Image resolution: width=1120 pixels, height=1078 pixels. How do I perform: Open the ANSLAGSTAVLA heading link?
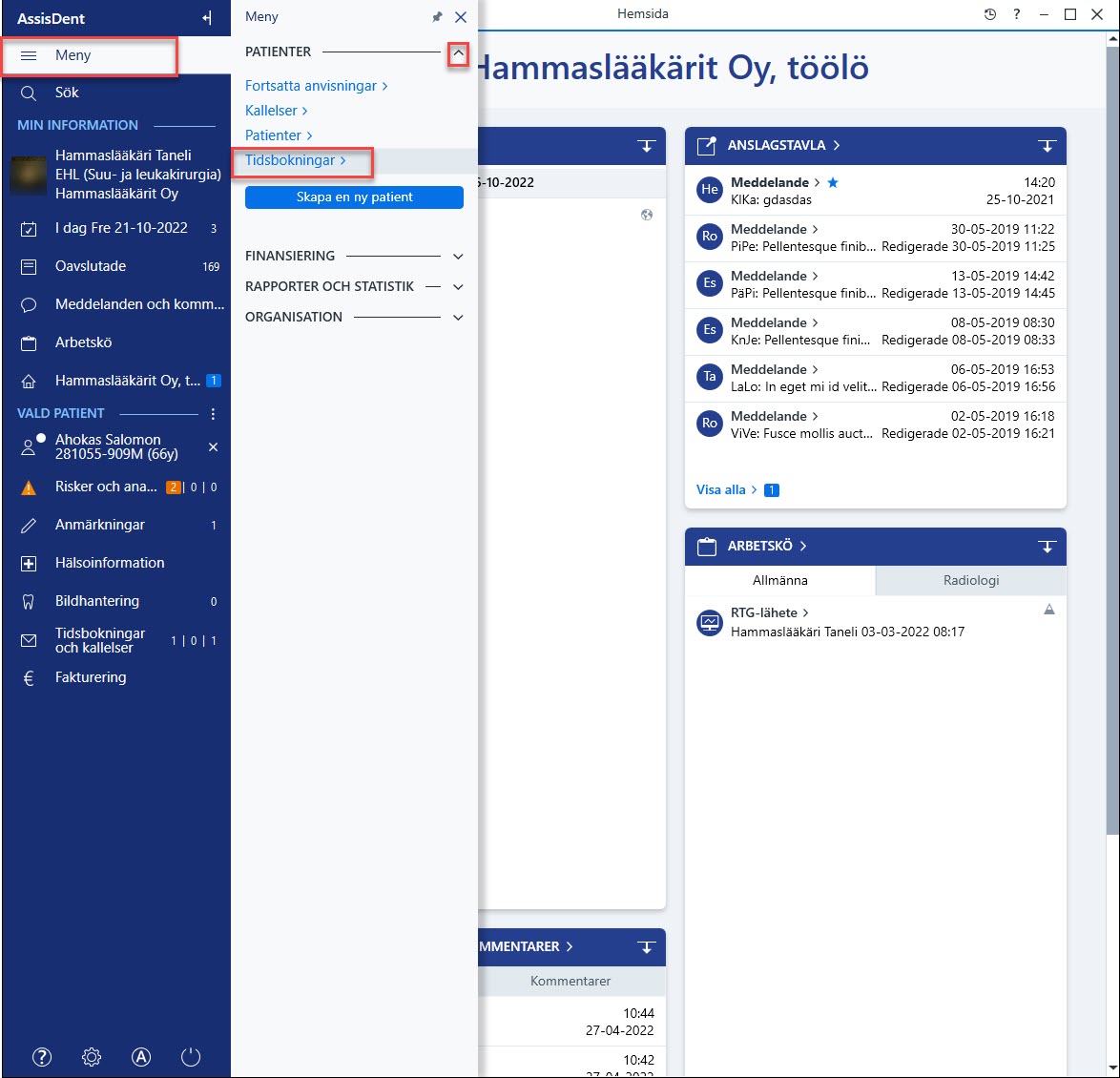(783, 146)
